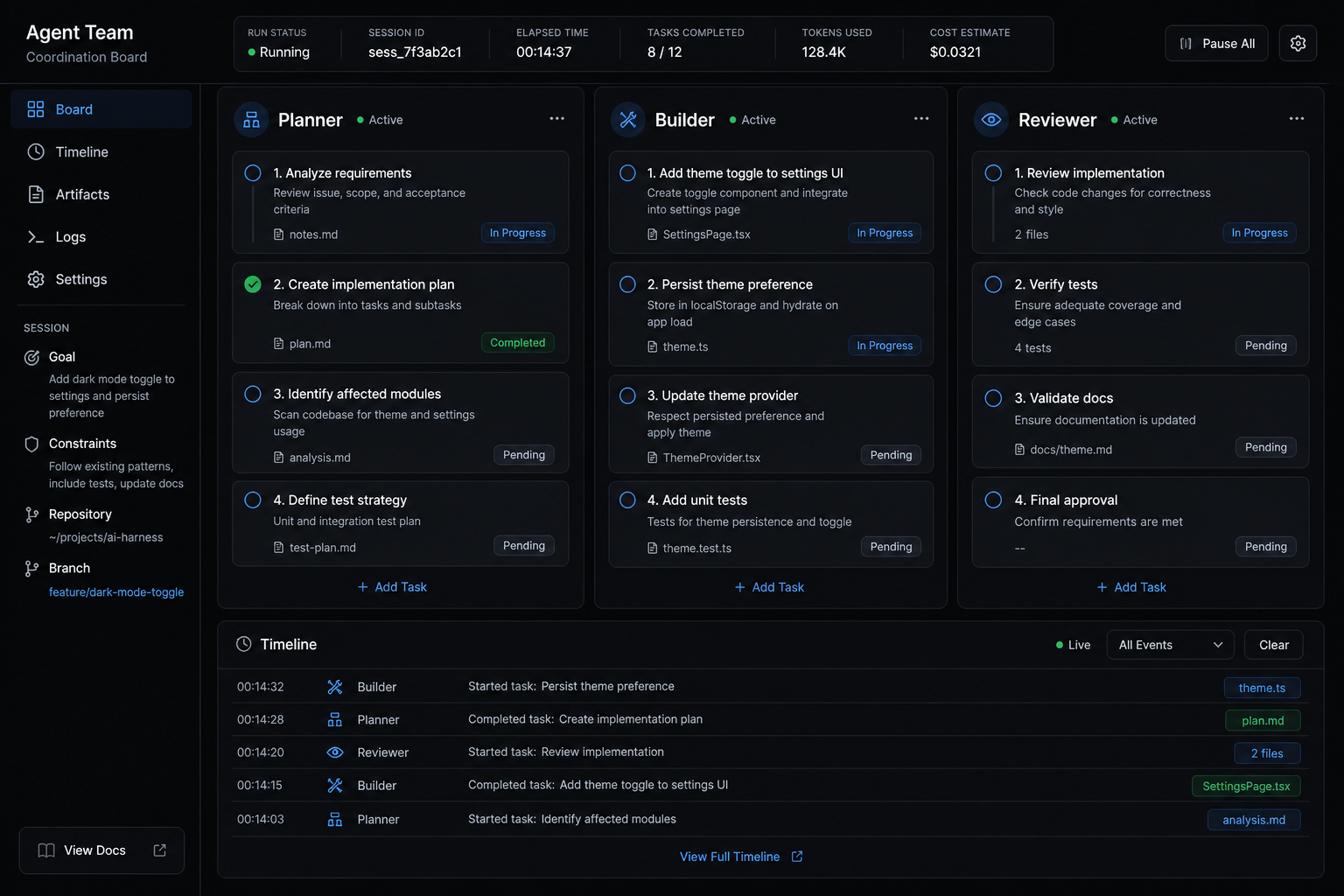Screen dimensions: 1344x896
Task: Open the All Events filter dropdown
Action: click(x=1170, y=645)
